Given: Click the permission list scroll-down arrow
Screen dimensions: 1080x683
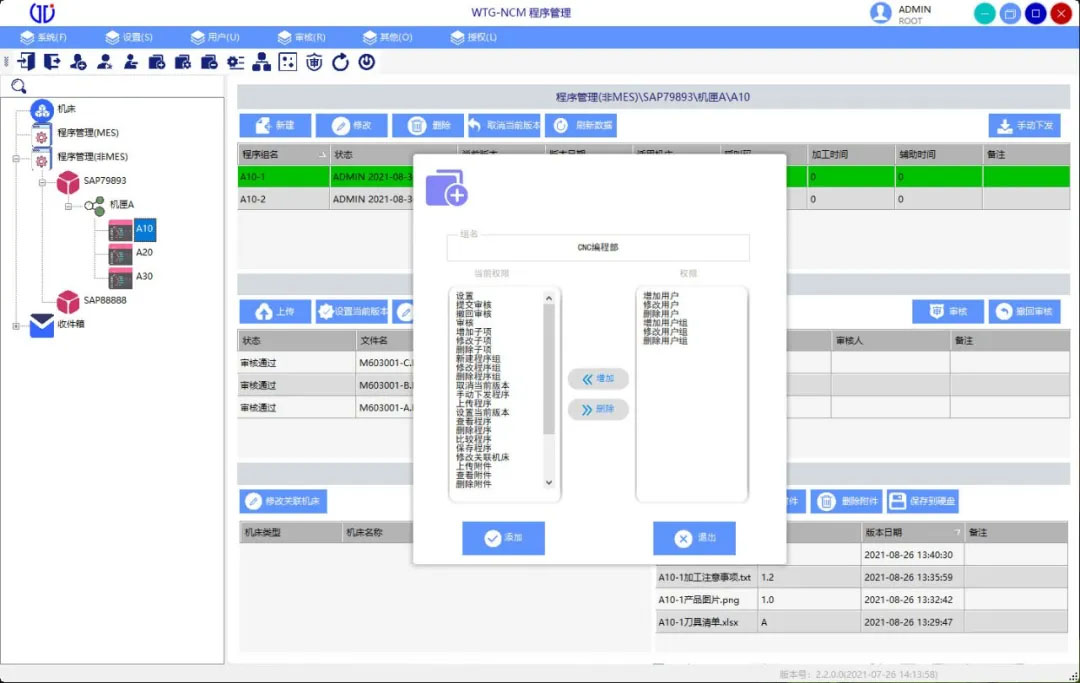Looking at the screenshot, I should (549, 483).
